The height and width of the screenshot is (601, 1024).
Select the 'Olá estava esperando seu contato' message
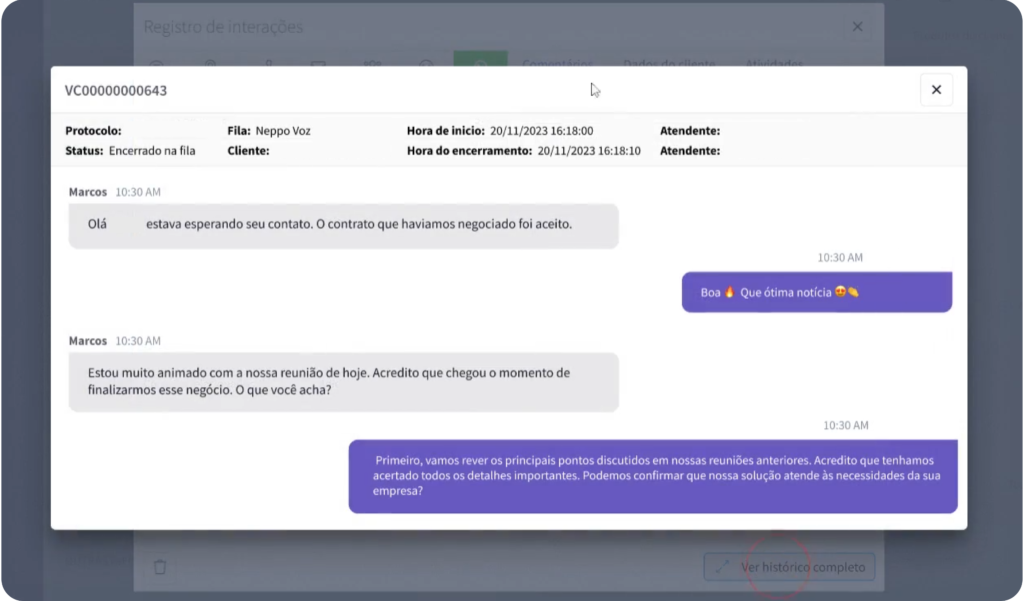coord(343,225)
